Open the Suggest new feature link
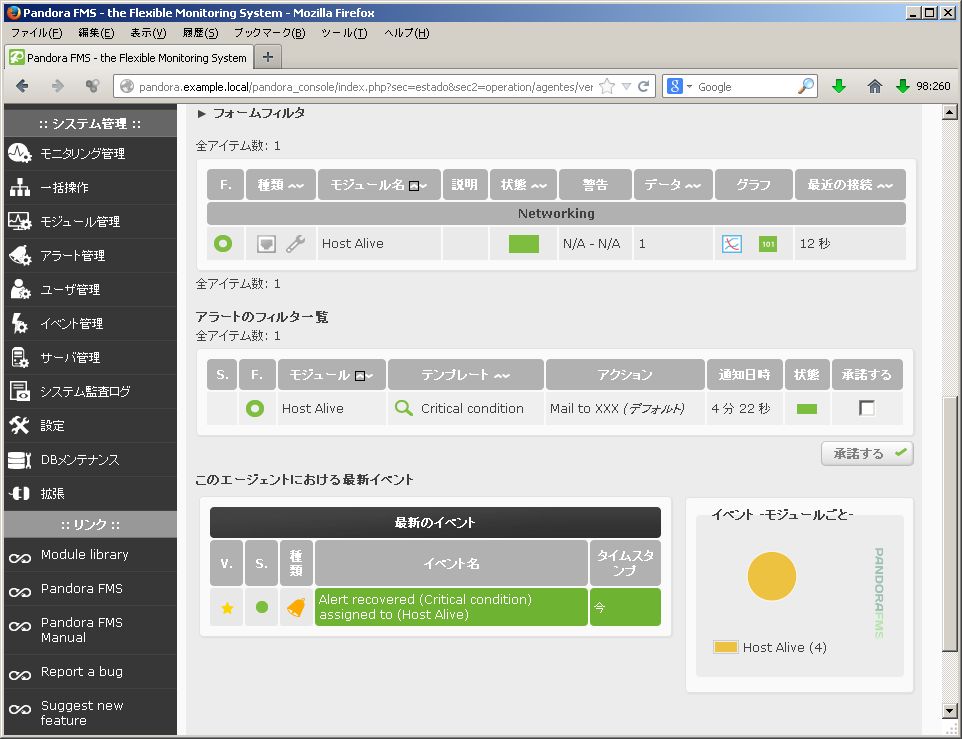962x739 pixels. 82,713
